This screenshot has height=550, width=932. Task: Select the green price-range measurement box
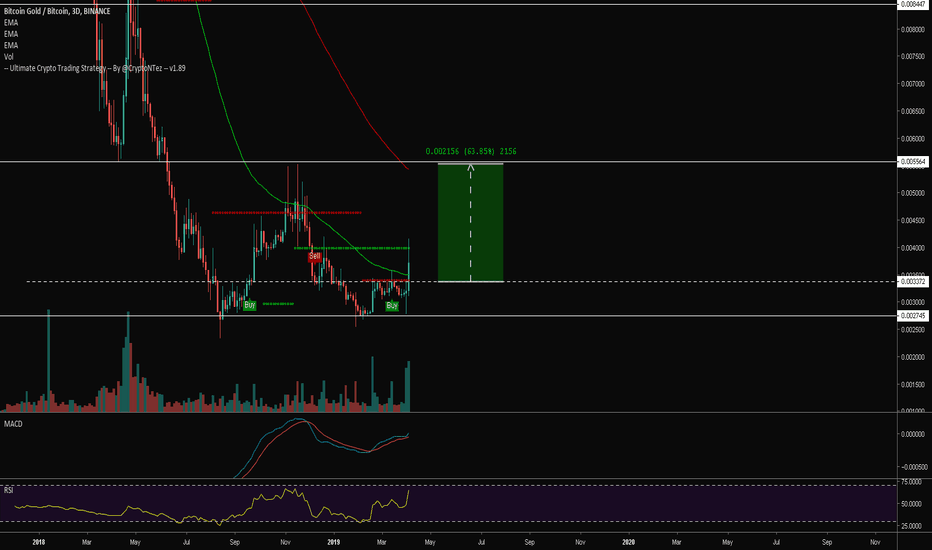pos(471,222)
